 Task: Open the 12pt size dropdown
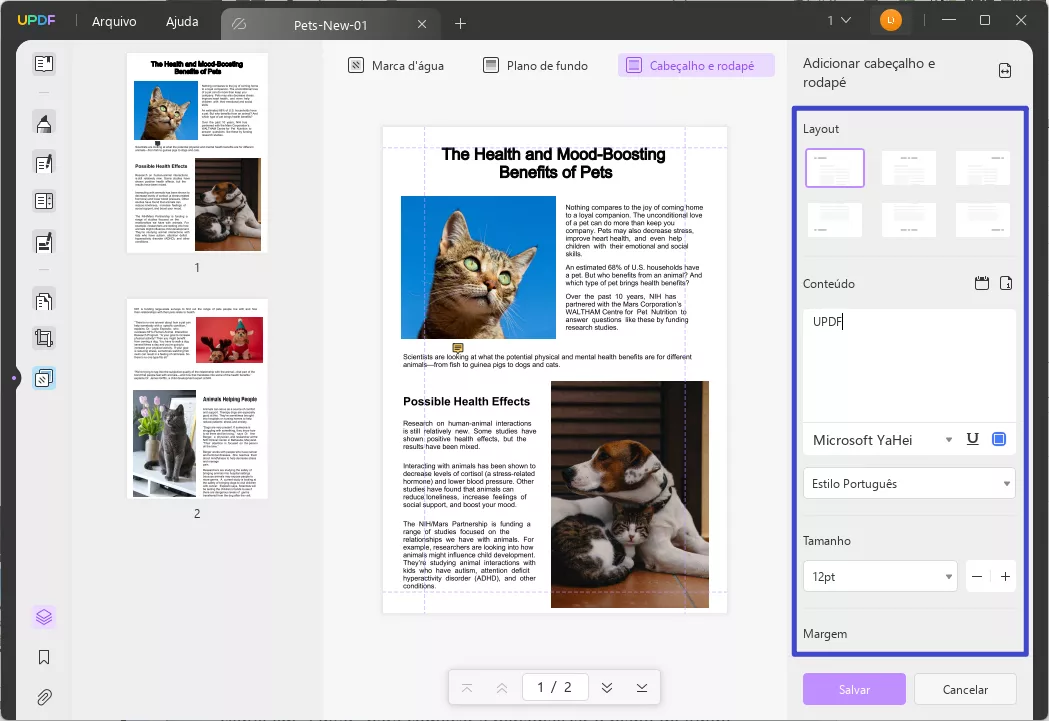coord(880,576)
